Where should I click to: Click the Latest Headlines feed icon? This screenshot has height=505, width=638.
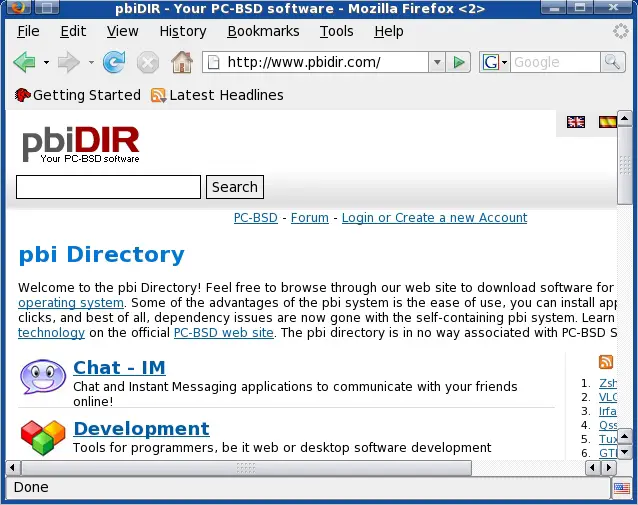tap(158, 95)
